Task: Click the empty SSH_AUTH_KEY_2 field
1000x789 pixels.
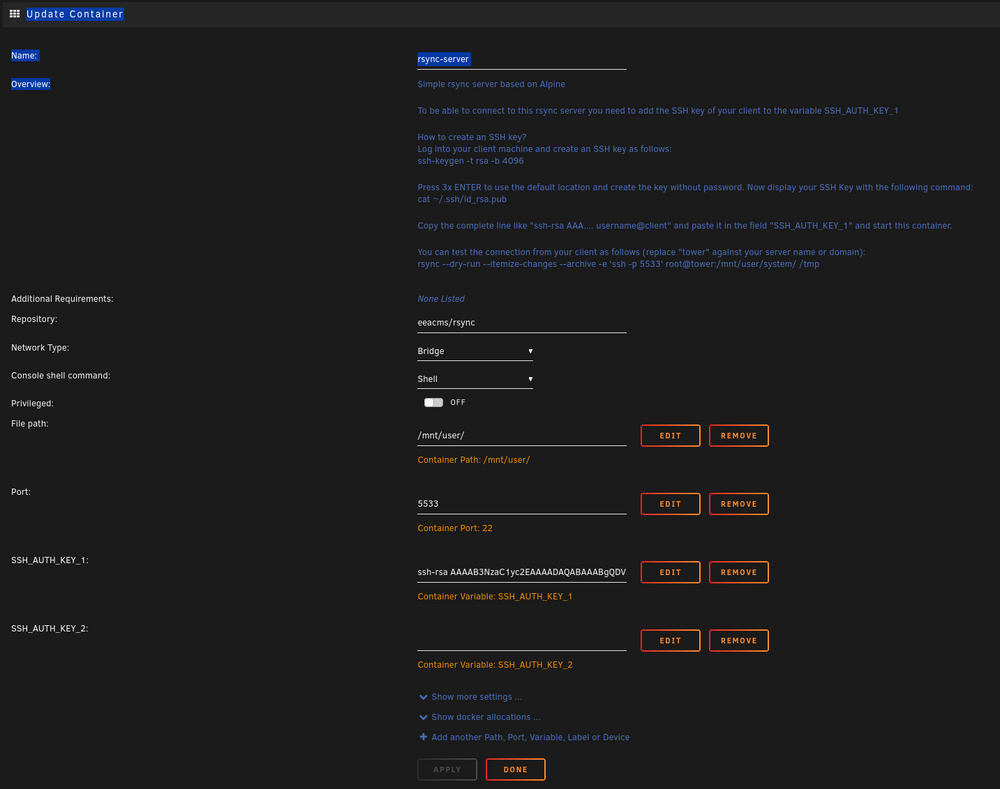Action: [x=522, y=640]
